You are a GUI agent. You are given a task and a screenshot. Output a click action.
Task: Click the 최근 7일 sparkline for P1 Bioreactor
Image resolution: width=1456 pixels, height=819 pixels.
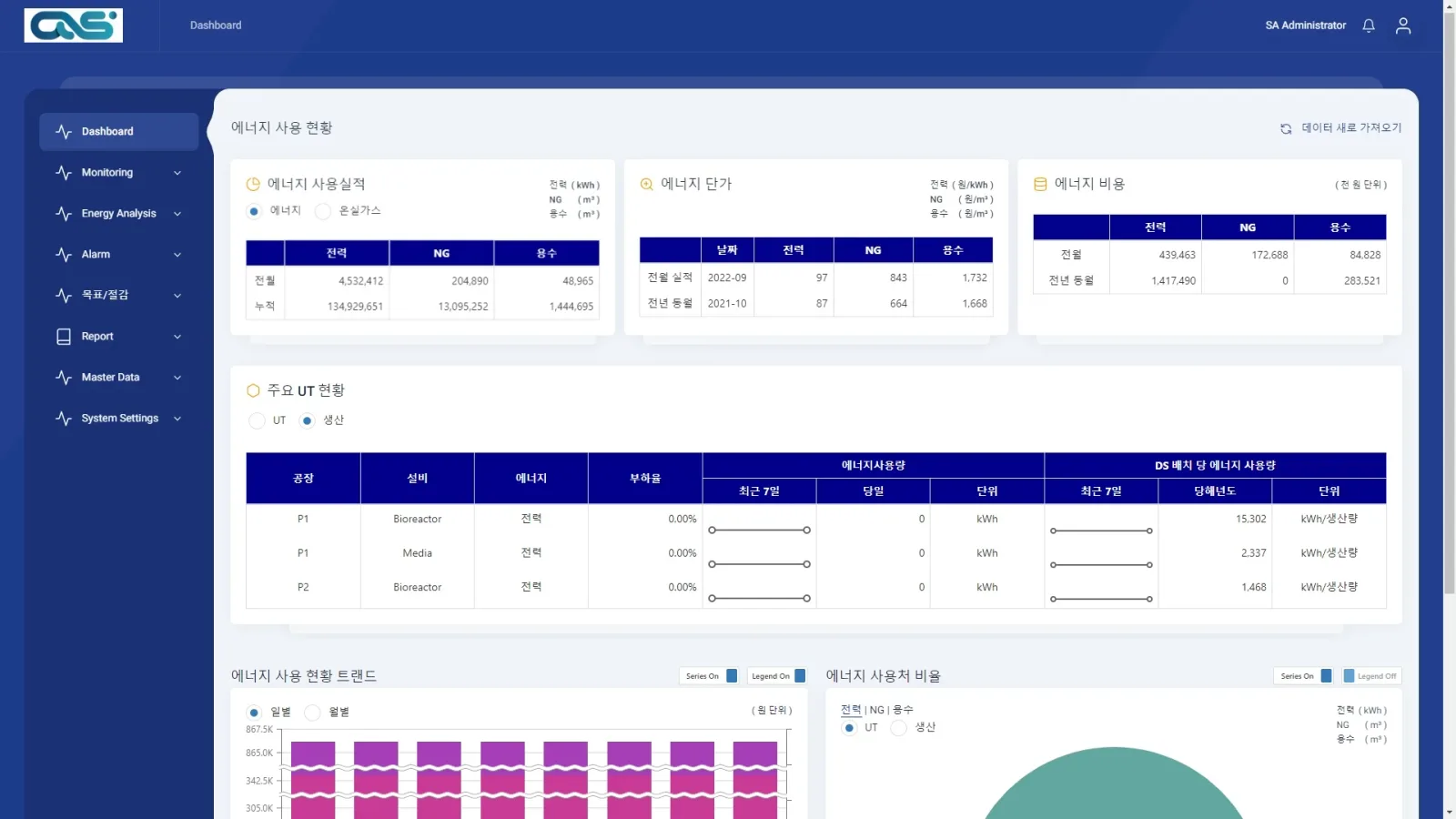click(759, 530)
